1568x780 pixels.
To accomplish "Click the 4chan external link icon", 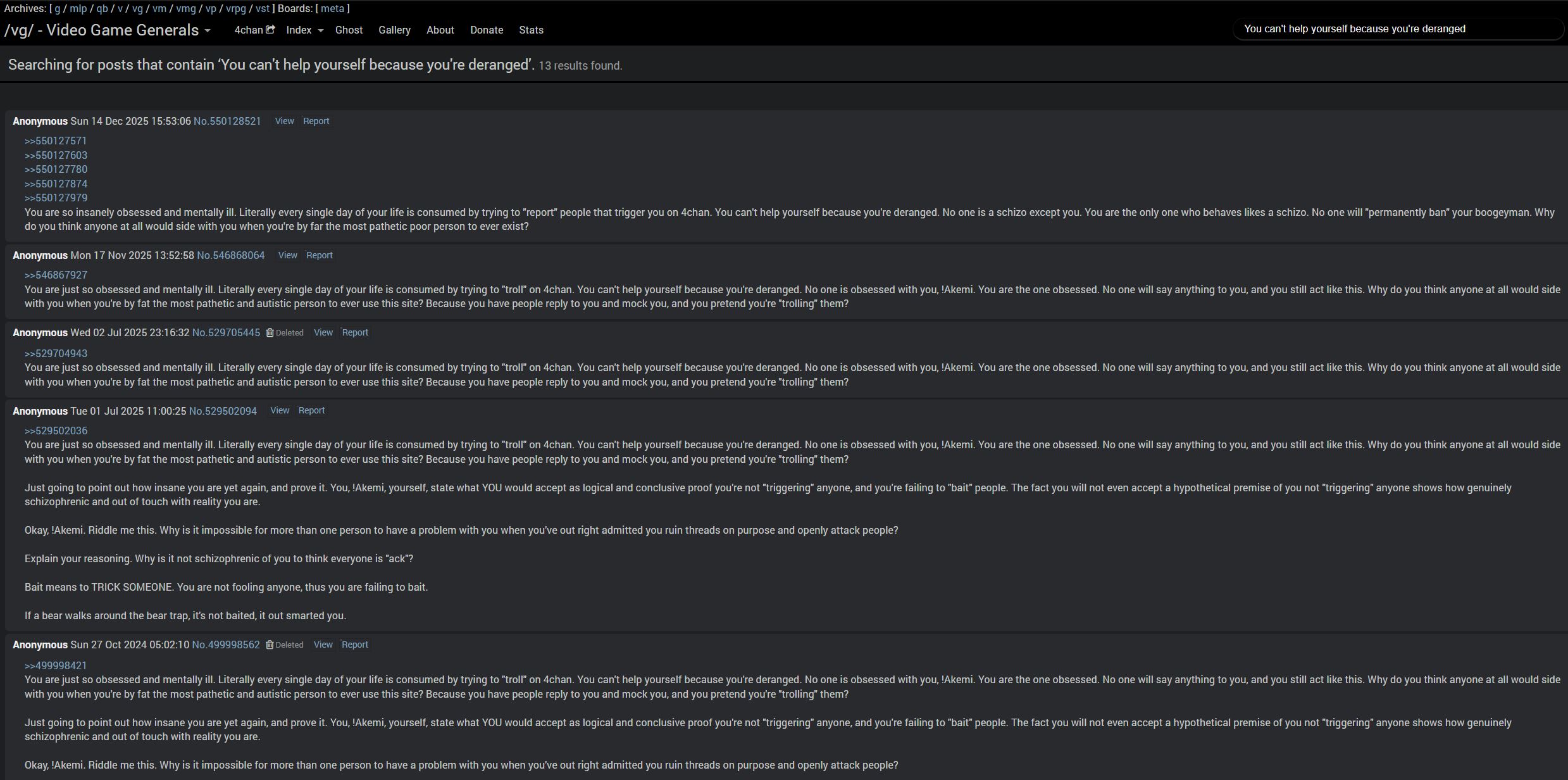I will pyautogui.click(x=270, y=30).
